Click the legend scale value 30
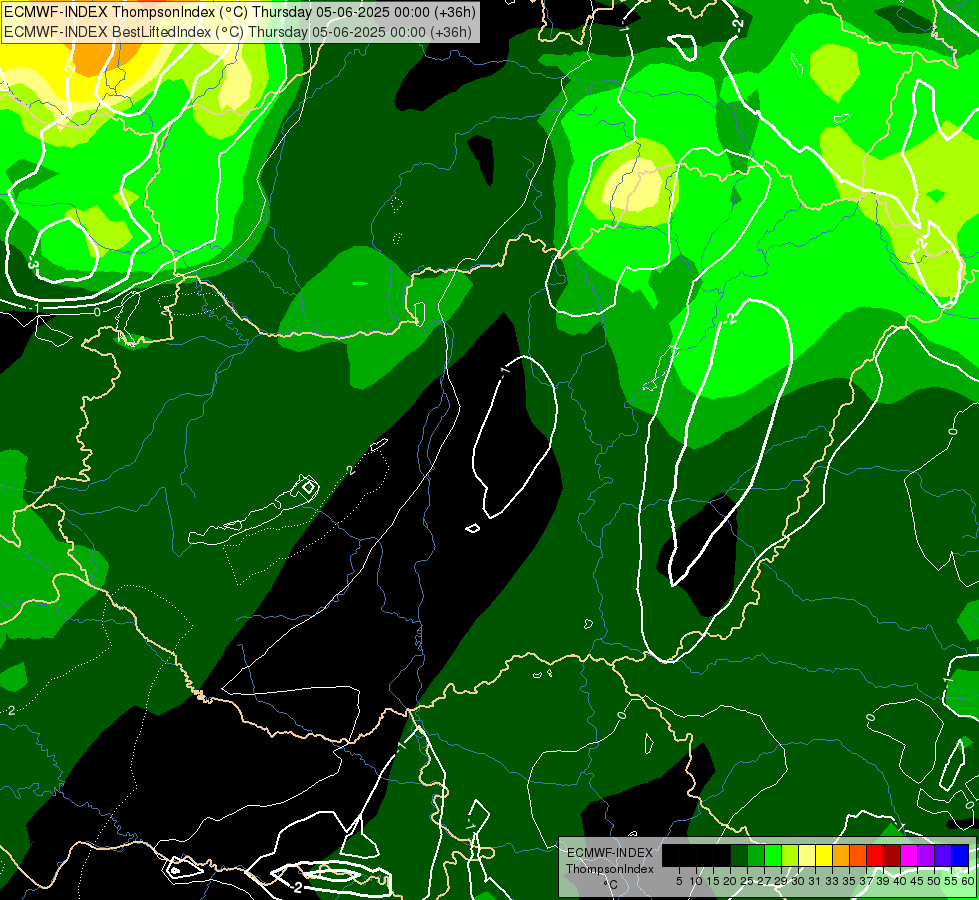The width and height of the screenshot is (979, 900). pyautogui.click(x=799, y=881)
